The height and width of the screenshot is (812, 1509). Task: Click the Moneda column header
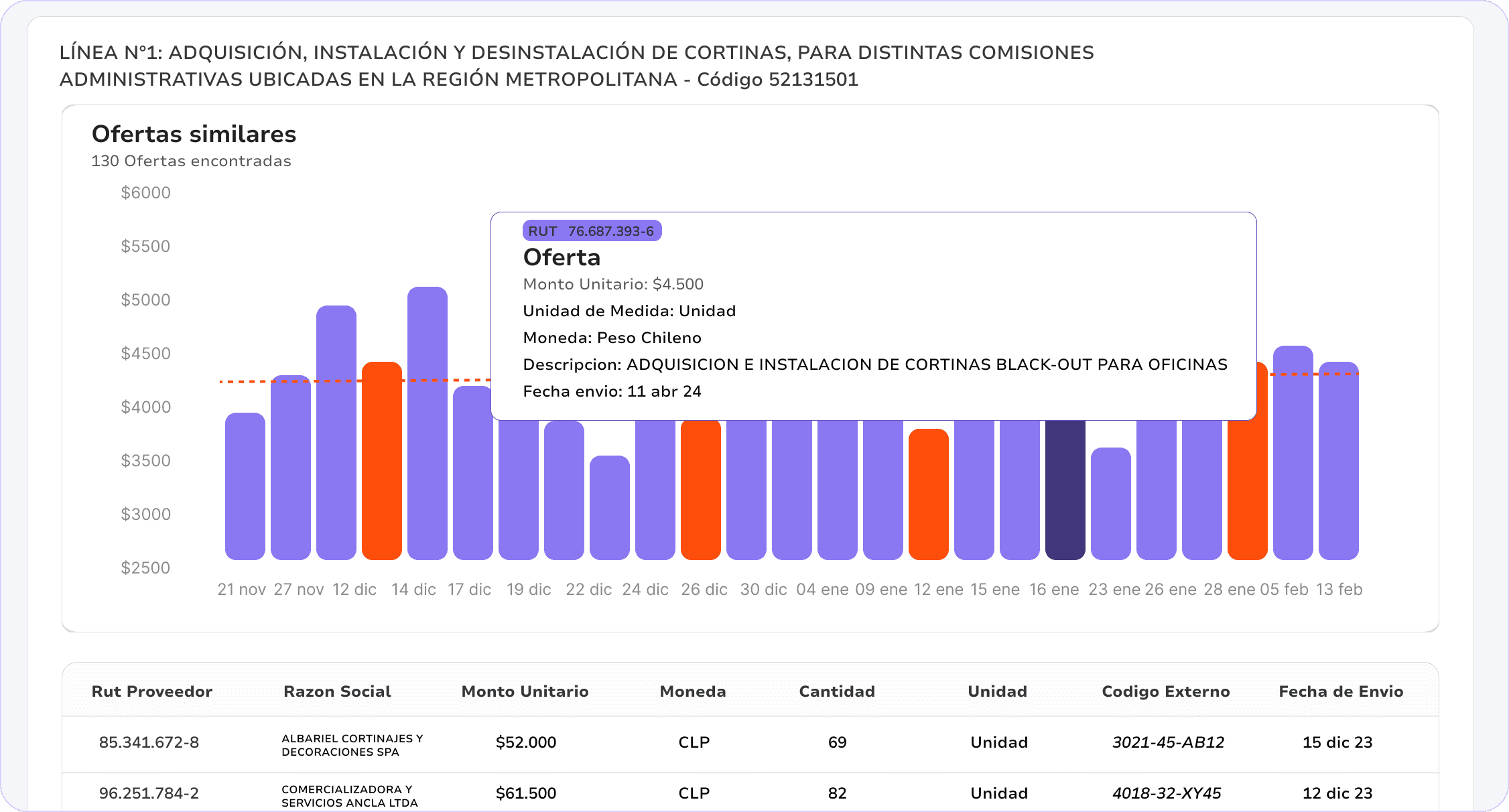point(693,691)
